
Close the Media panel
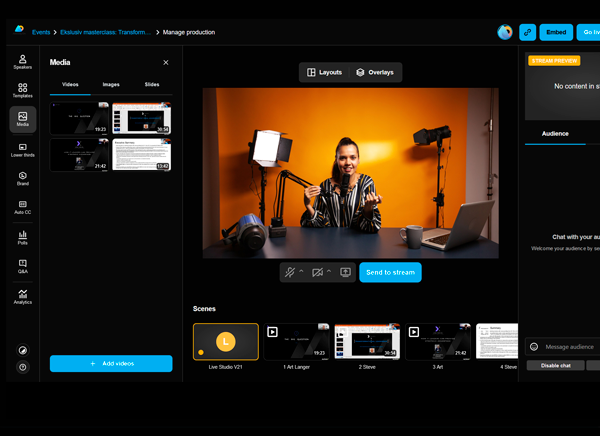[166, 62]
